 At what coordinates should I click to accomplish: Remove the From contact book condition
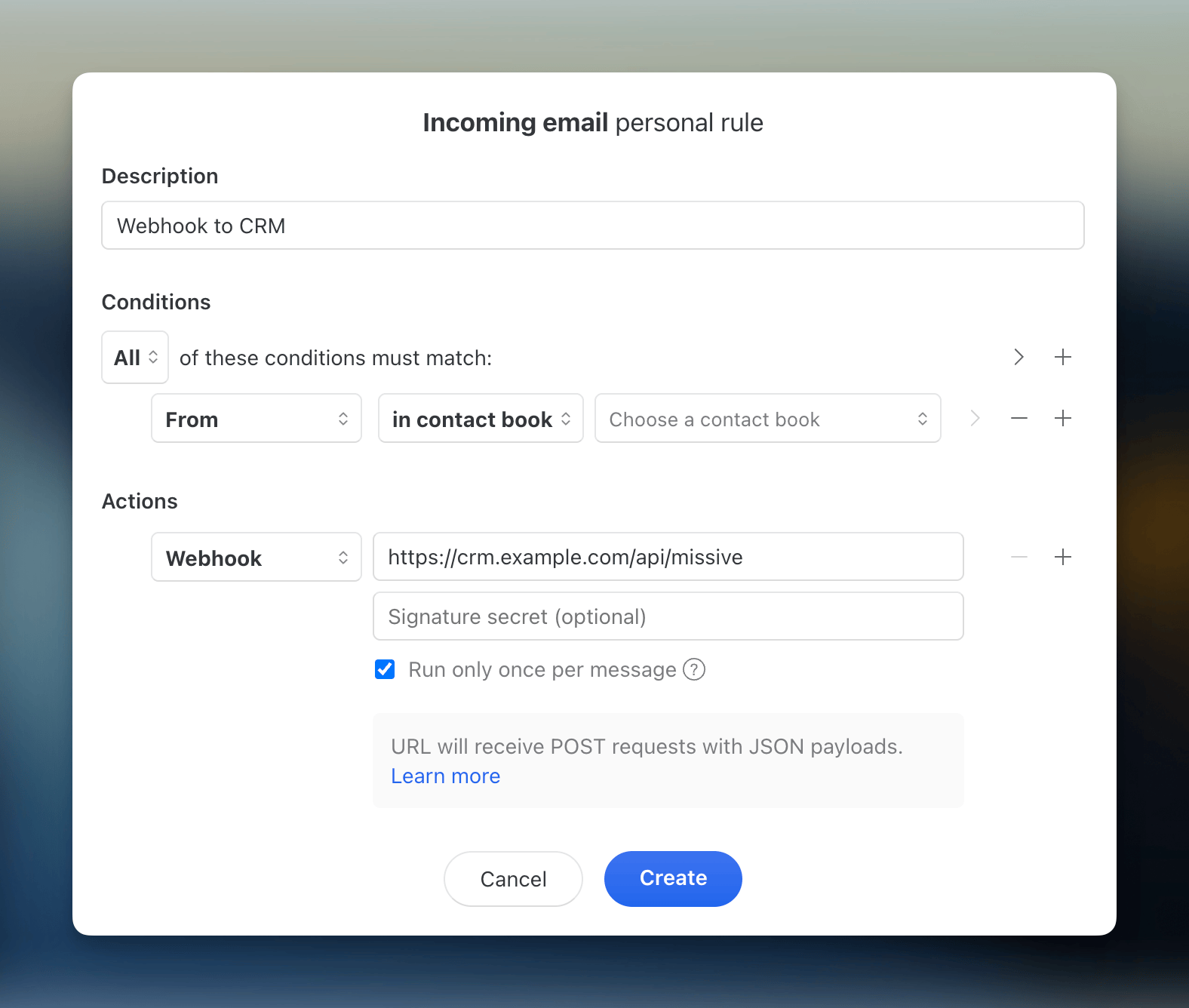click(x=1018, y=418)
